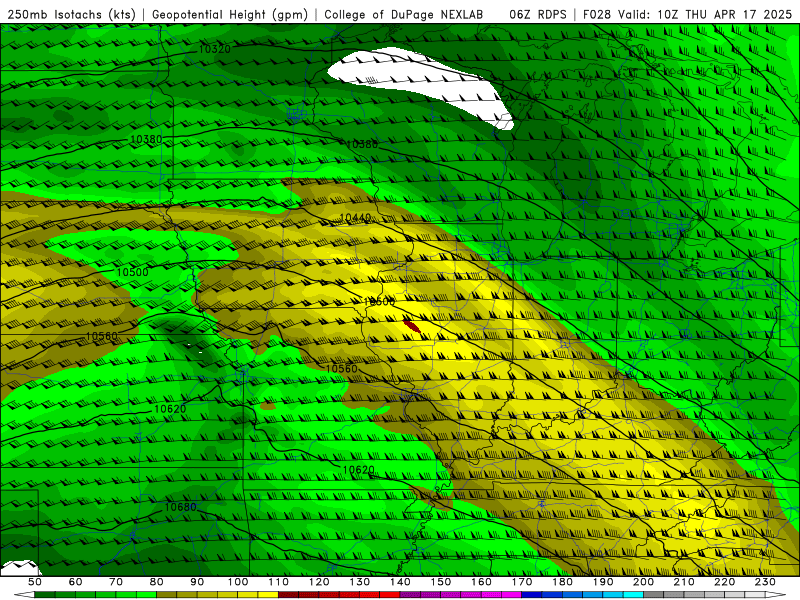
Task: Click the 180 knot color scale label
Action: click(x=562, y=582)
